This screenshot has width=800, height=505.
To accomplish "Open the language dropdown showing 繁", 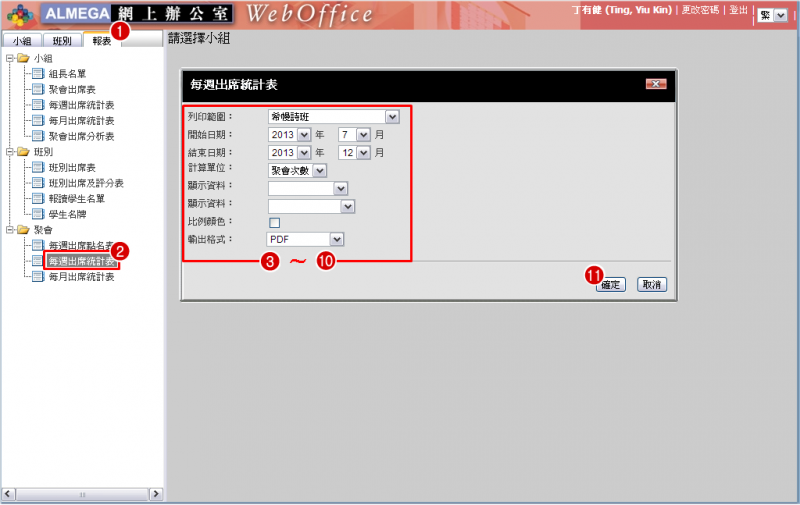I will pyautogui.click(x=772, y=15).
